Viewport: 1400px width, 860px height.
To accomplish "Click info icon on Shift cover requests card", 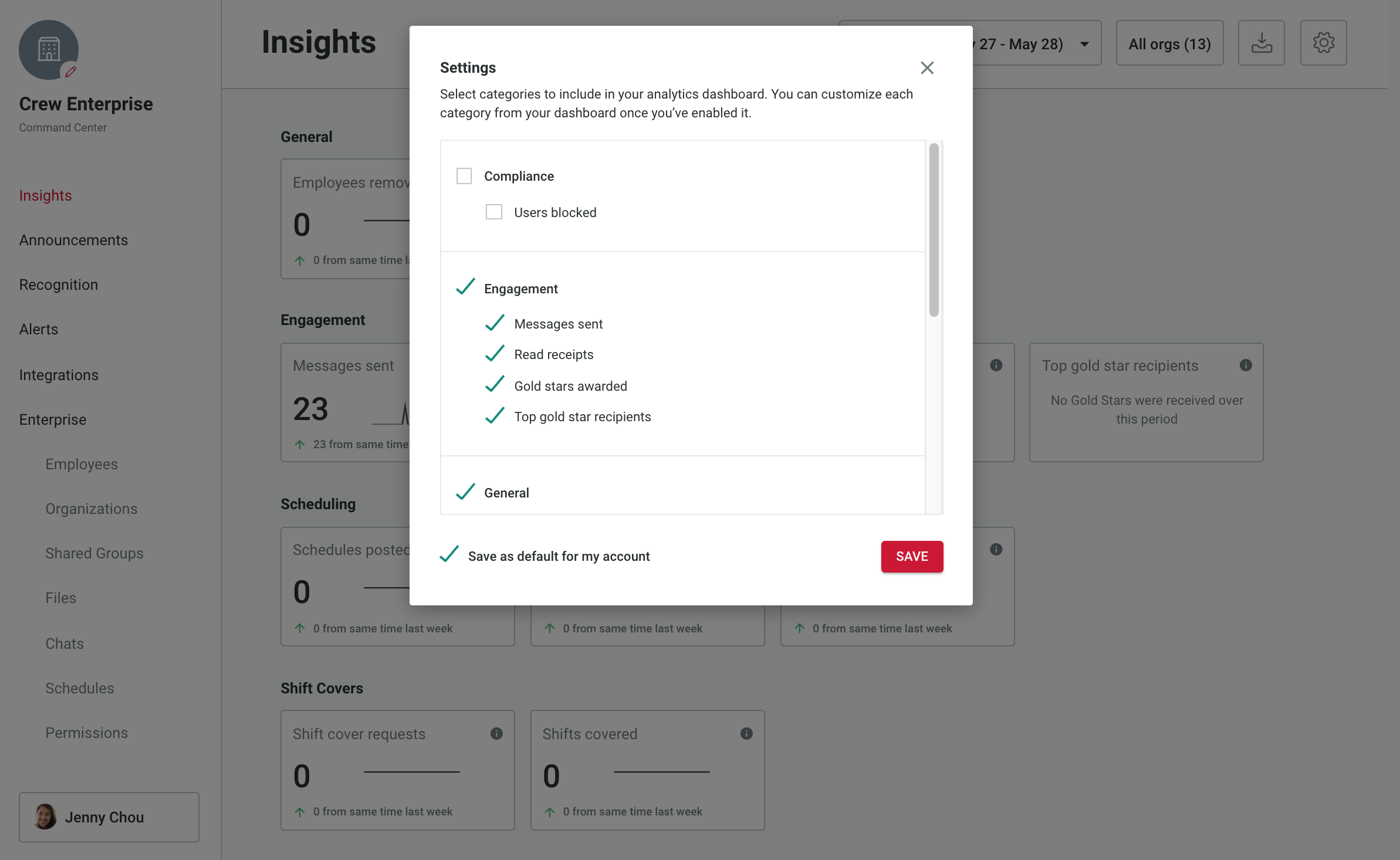I will [496, 734].
